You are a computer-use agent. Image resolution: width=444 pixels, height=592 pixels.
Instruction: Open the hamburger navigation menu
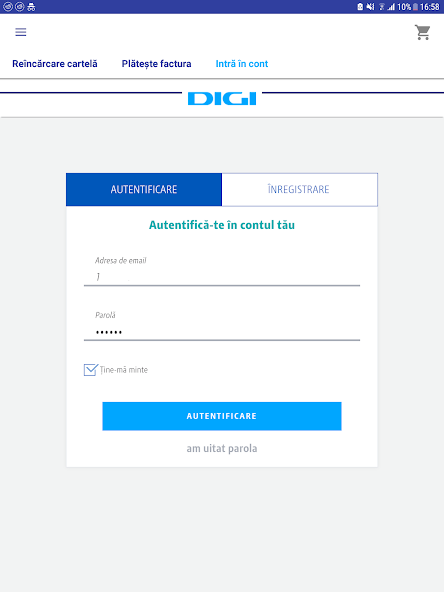click(x=21, y=32)
